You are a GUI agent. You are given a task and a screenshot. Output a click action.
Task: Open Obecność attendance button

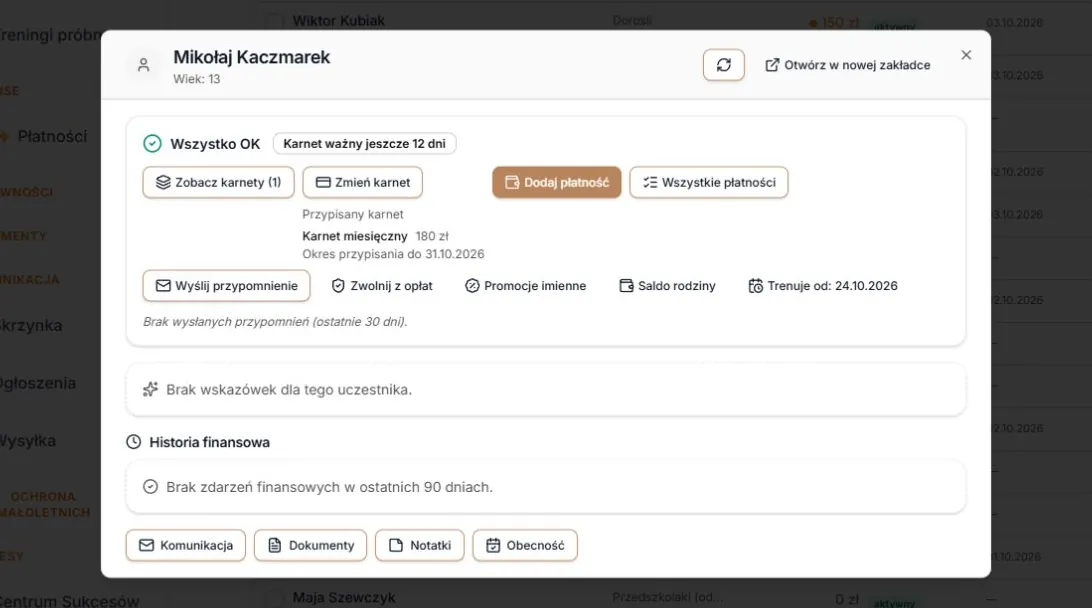tap(525, 545)
